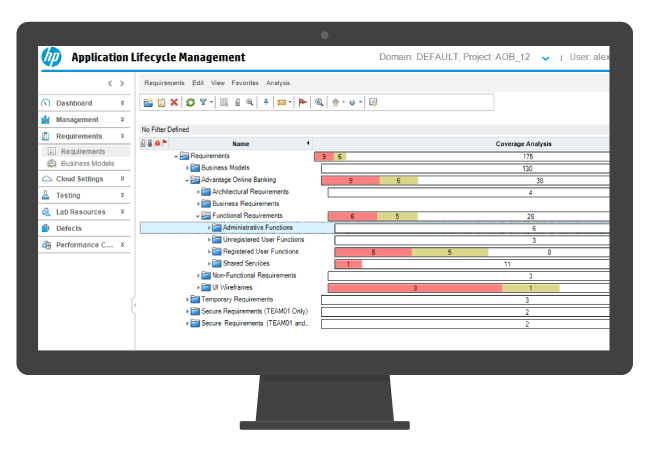
Task: Expand the UI Wireframes folder arrow
Action: point(199,288)
